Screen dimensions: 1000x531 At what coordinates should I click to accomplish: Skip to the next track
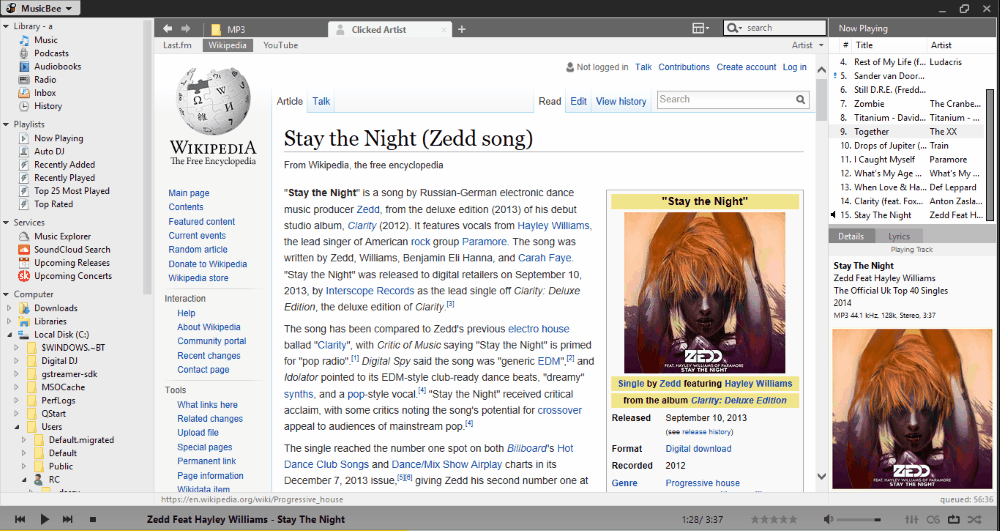(68, 520)
